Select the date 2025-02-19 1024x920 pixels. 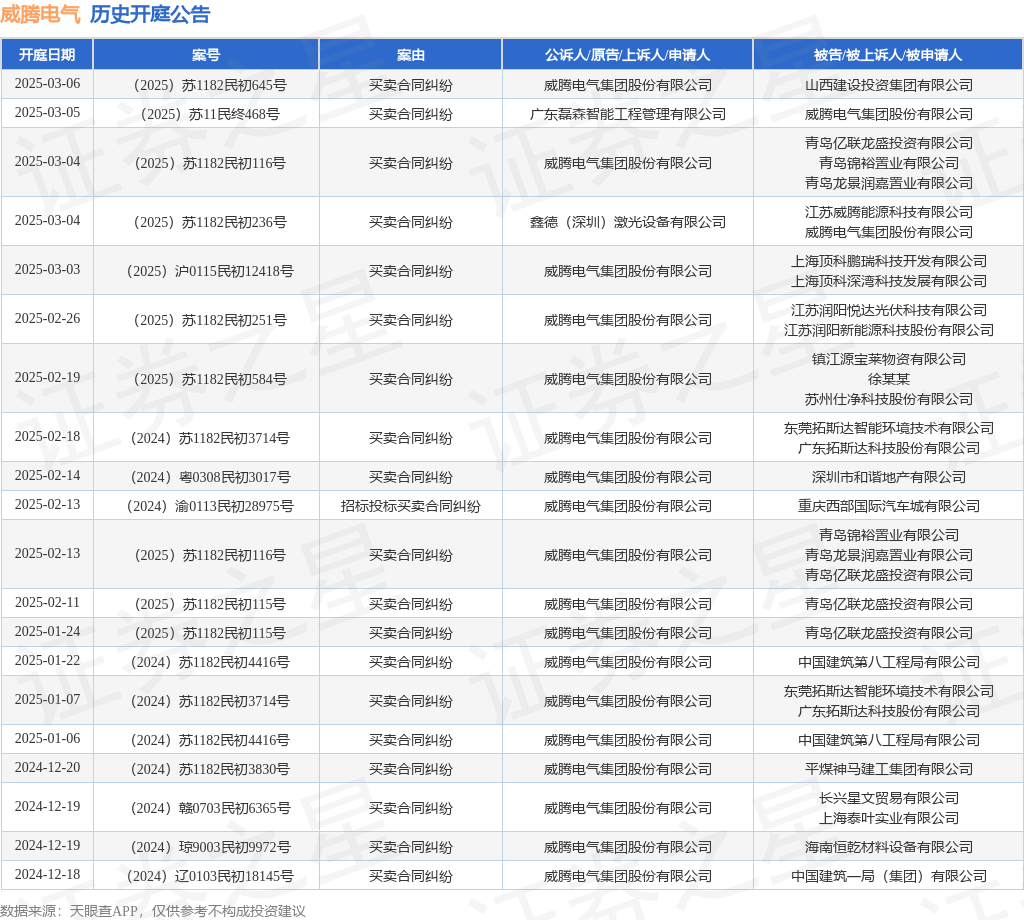pos(48,377)
